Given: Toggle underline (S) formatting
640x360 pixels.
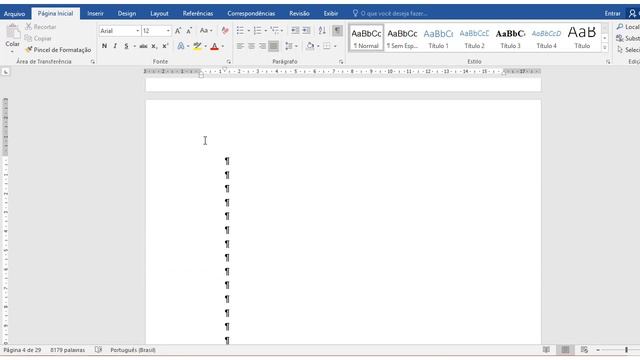Looking at the screenshot, I should [x=126, y=46].
